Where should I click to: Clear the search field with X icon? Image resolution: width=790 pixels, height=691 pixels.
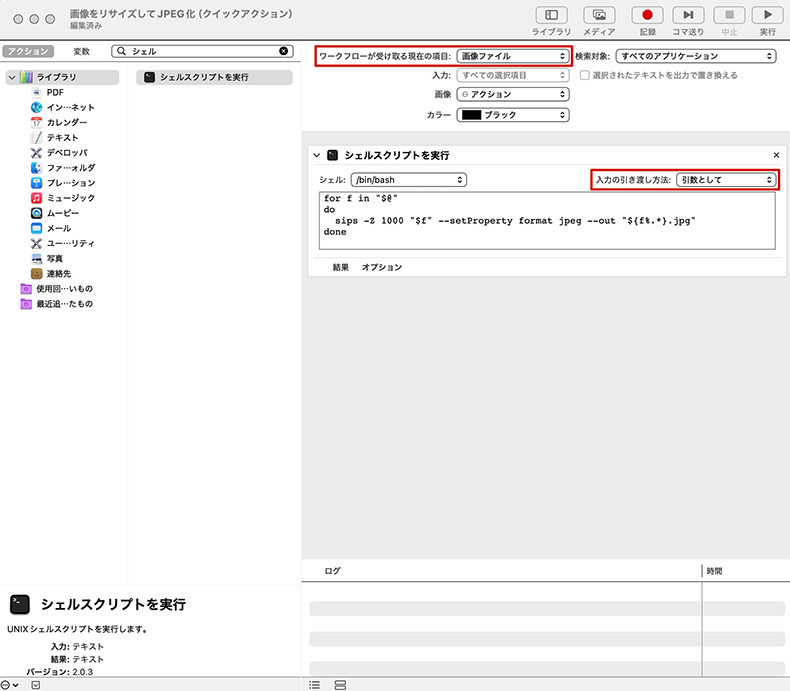point(283,51)
